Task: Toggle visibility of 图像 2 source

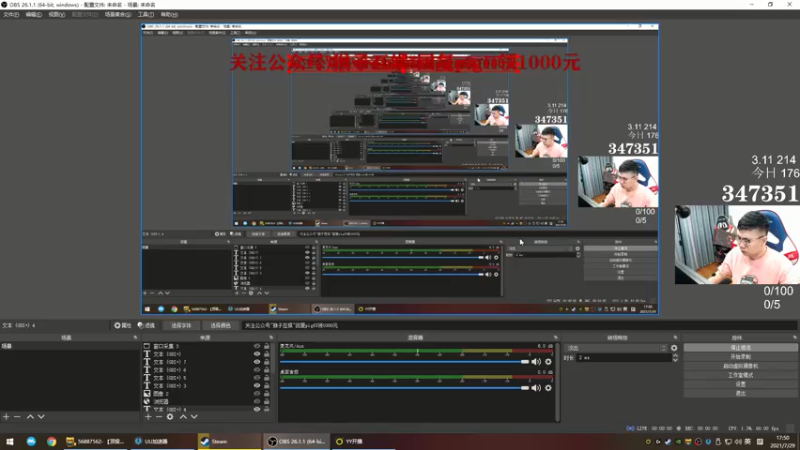Action: coord(257,393)
